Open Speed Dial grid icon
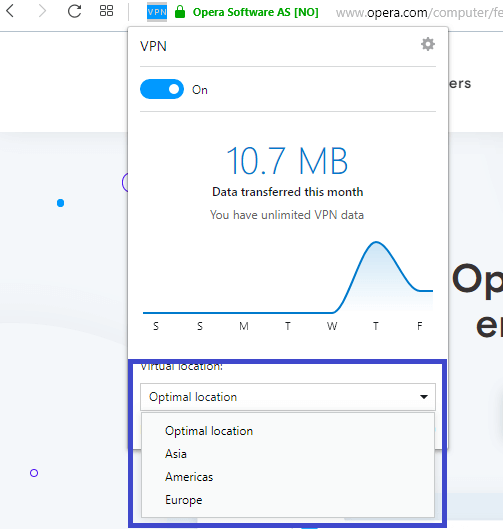 [106, 11]
